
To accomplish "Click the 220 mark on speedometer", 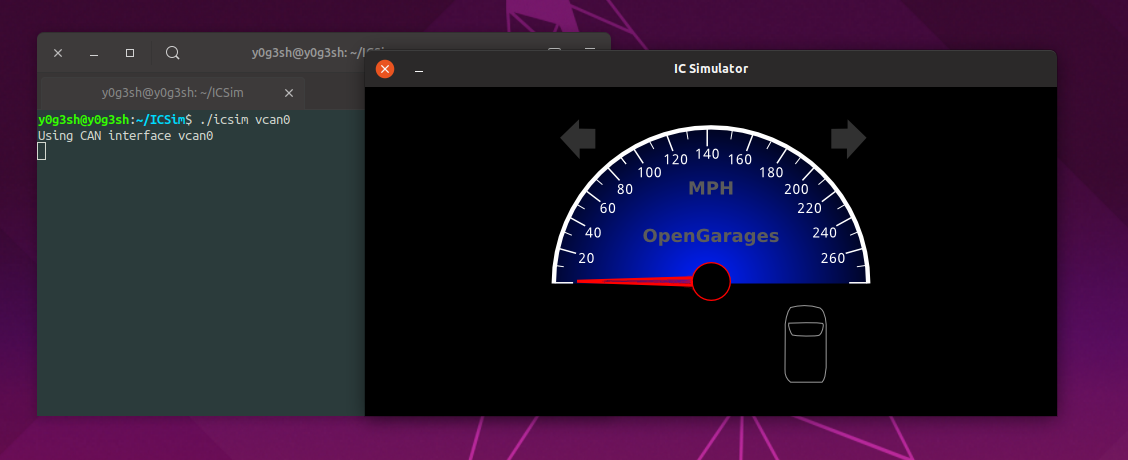I will coord(809,209).
